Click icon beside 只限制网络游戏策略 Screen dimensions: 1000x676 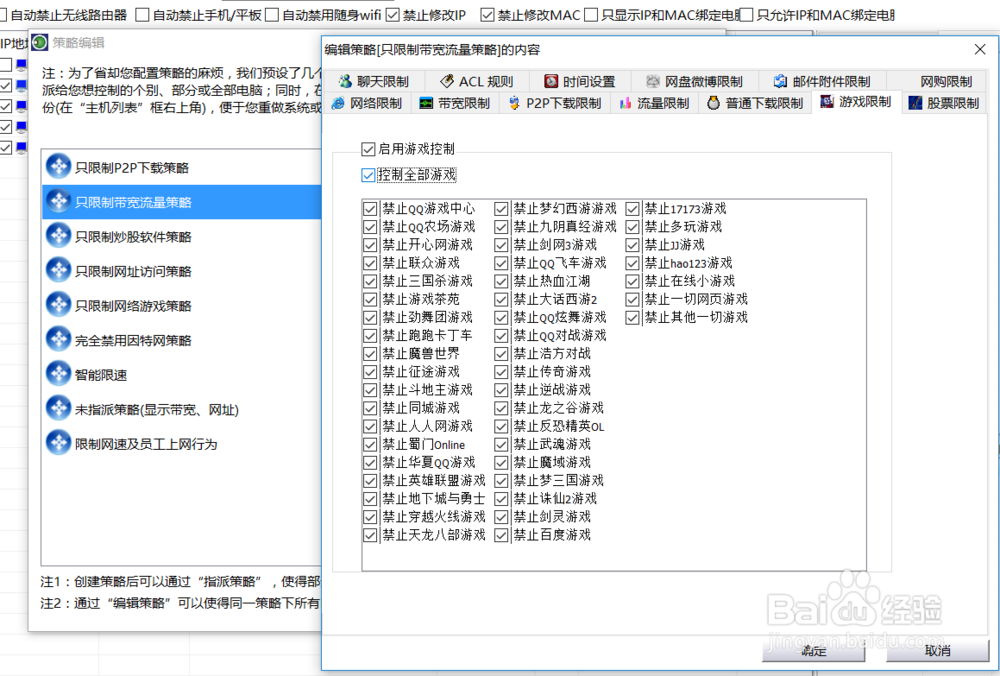(x=58, y=305)
